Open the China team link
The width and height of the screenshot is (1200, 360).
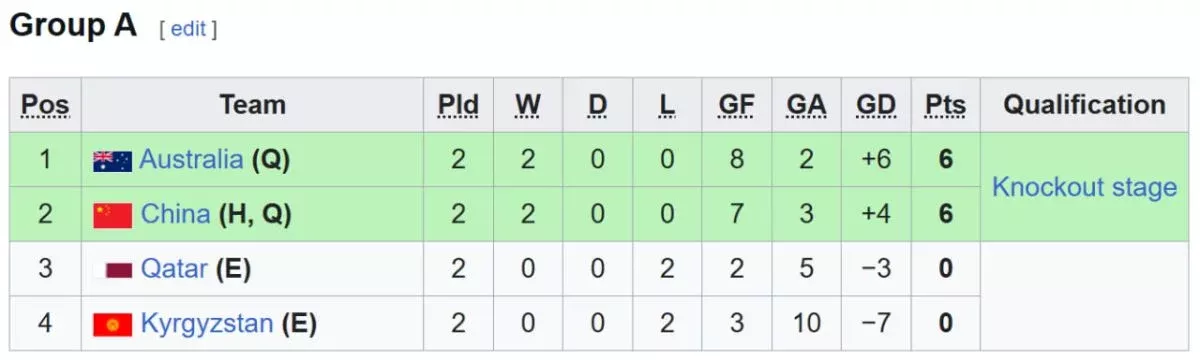click(x=176, y=214)
